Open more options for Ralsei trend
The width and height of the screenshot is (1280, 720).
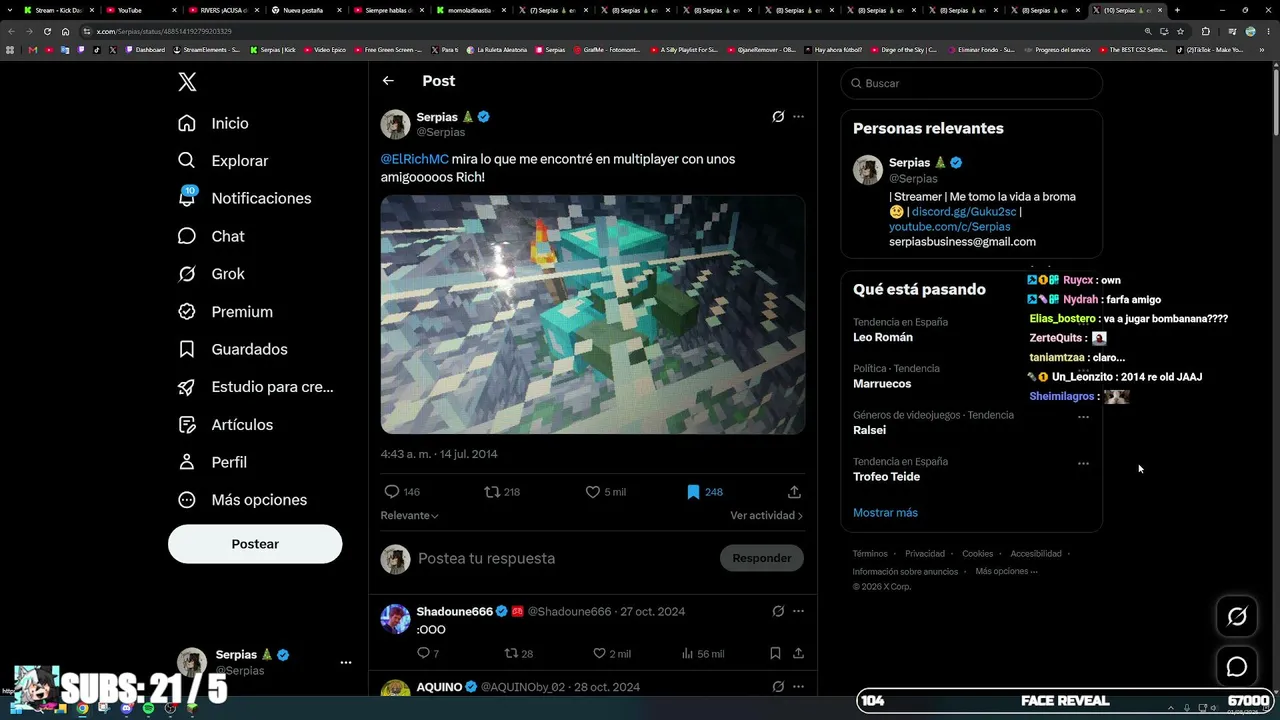[1083, 417]
